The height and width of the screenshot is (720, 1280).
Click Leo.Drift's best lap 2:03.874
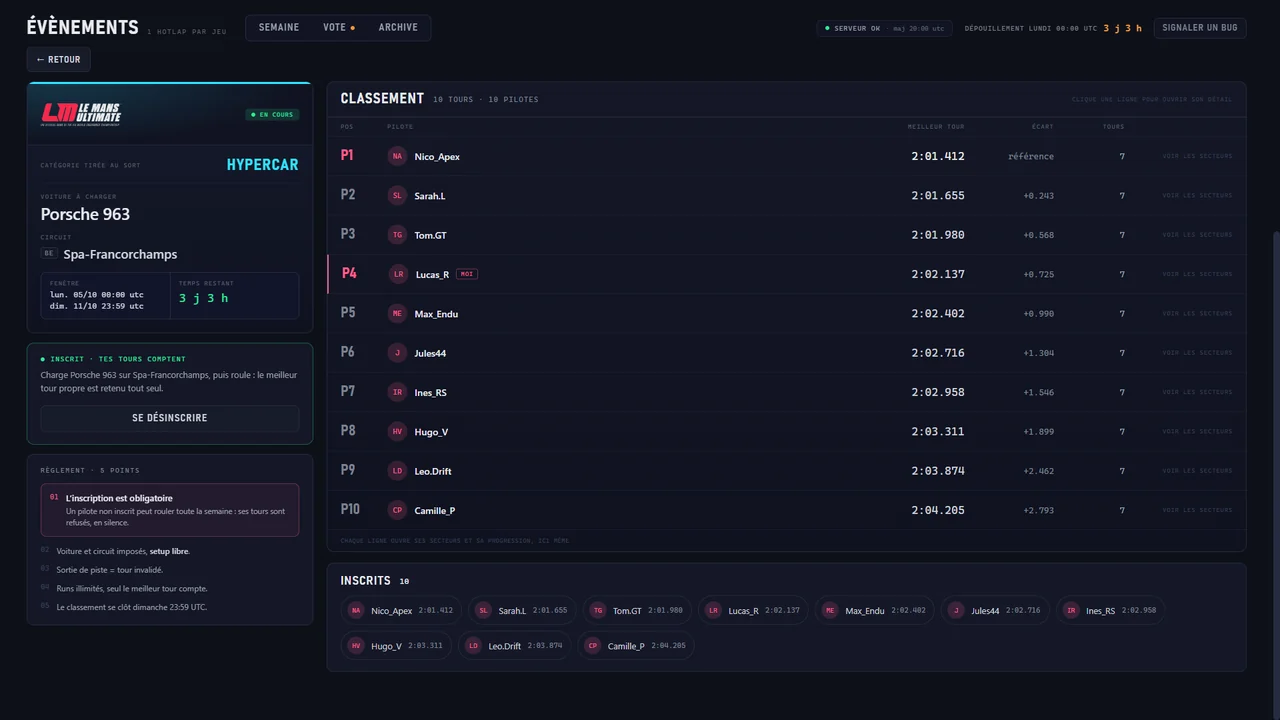click(938, 471)
